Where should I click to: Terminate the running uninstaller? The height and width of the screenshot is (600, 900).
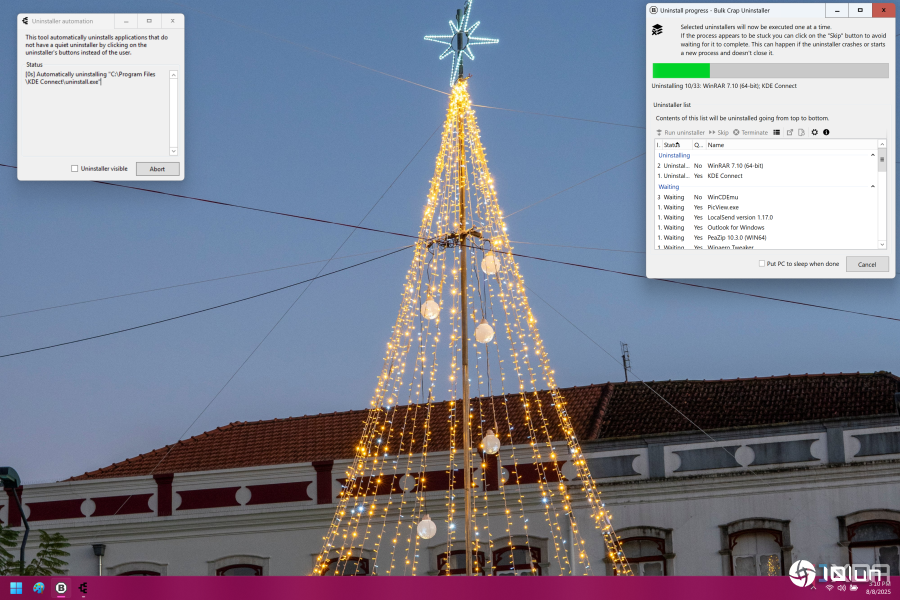[x=750, y=132]
